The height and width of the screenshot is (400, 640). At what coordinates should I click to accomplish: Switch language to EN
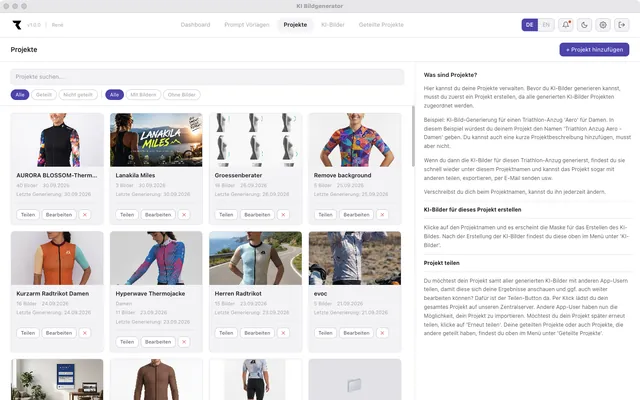pos(546,25)
